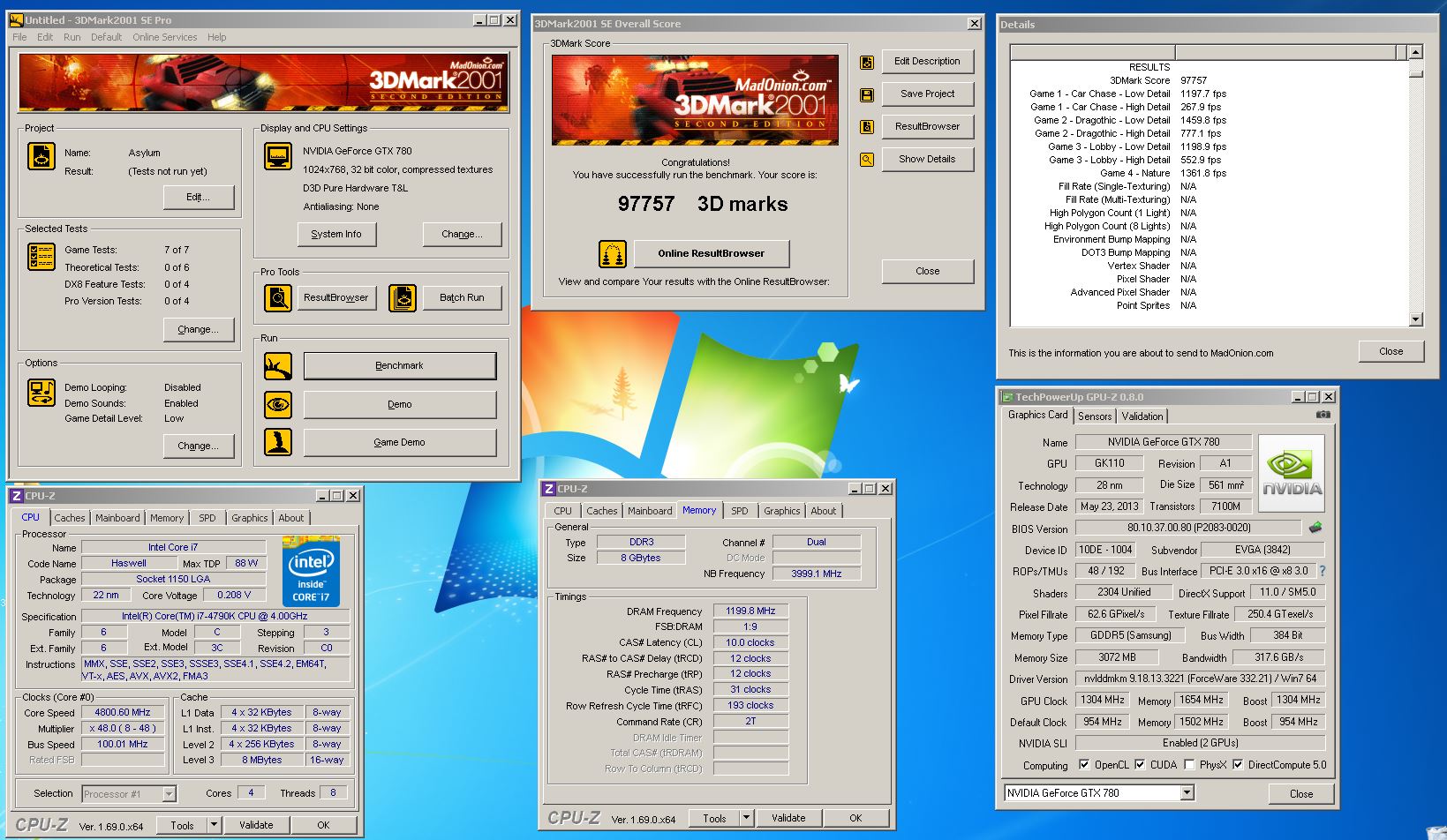This screenshot has height=840, width=1447.
Task: Click the Bus Interface question mark in GPU-Z
Action: [x=1322, y=571]
